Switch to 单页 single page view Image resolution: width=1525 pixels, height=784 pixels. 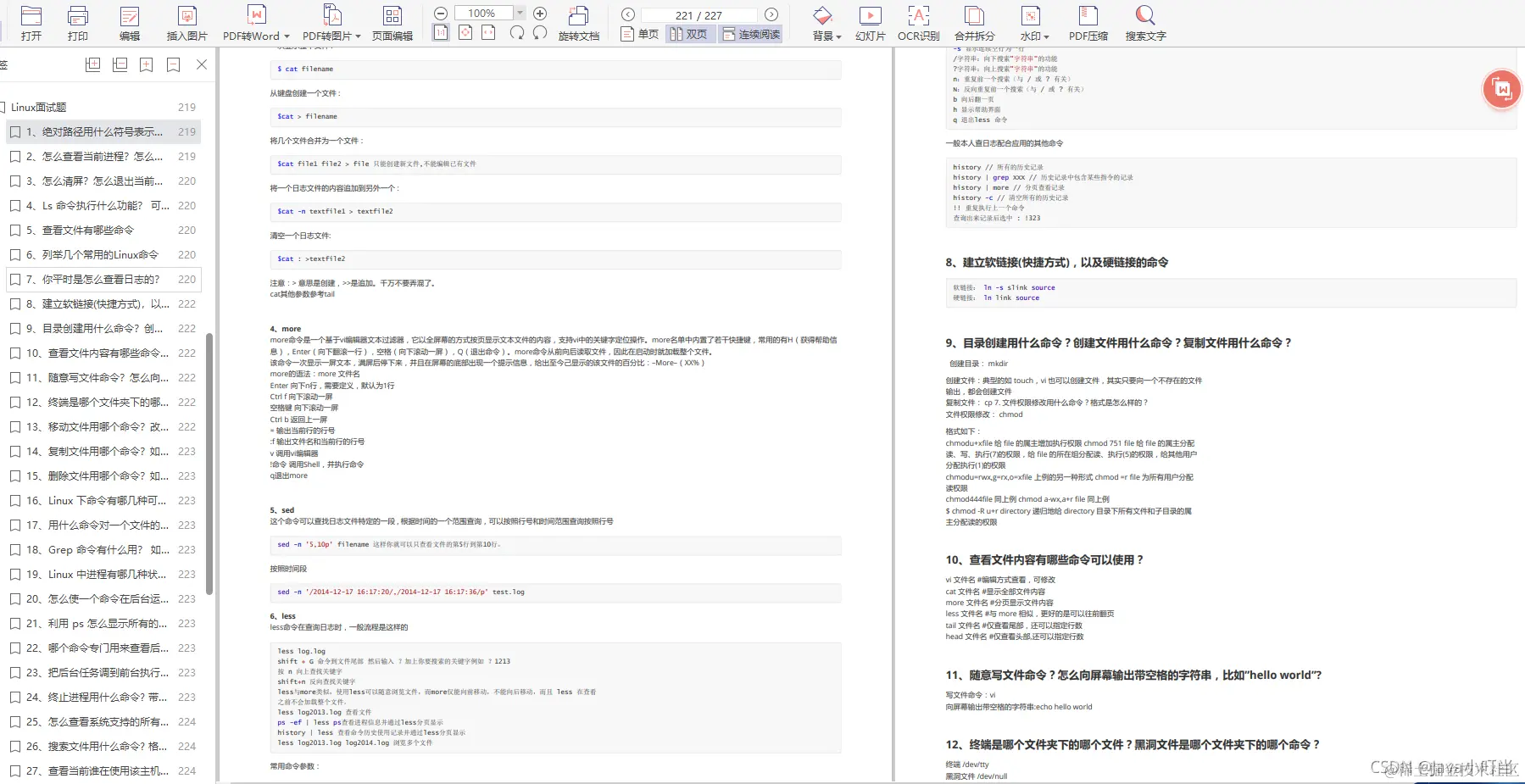[x=640, y=34]
